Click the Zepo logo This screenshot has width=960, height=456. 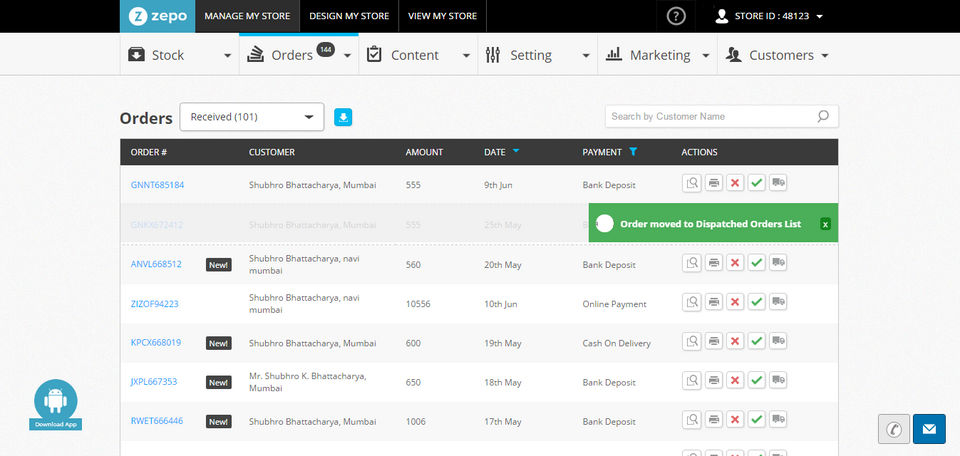click(x=157, y=17)
